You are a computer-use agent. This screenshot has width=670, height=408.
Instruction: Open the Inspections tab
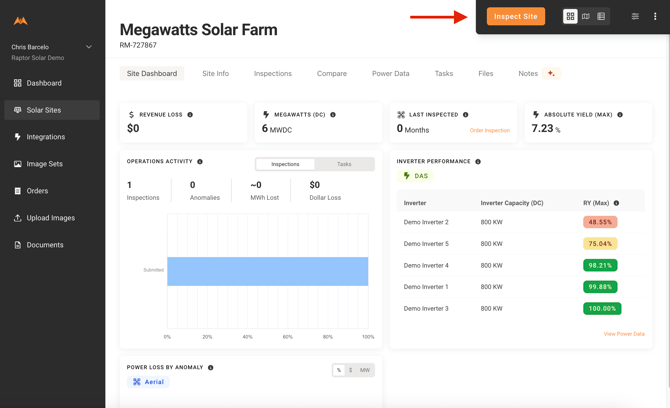[273, 73]
